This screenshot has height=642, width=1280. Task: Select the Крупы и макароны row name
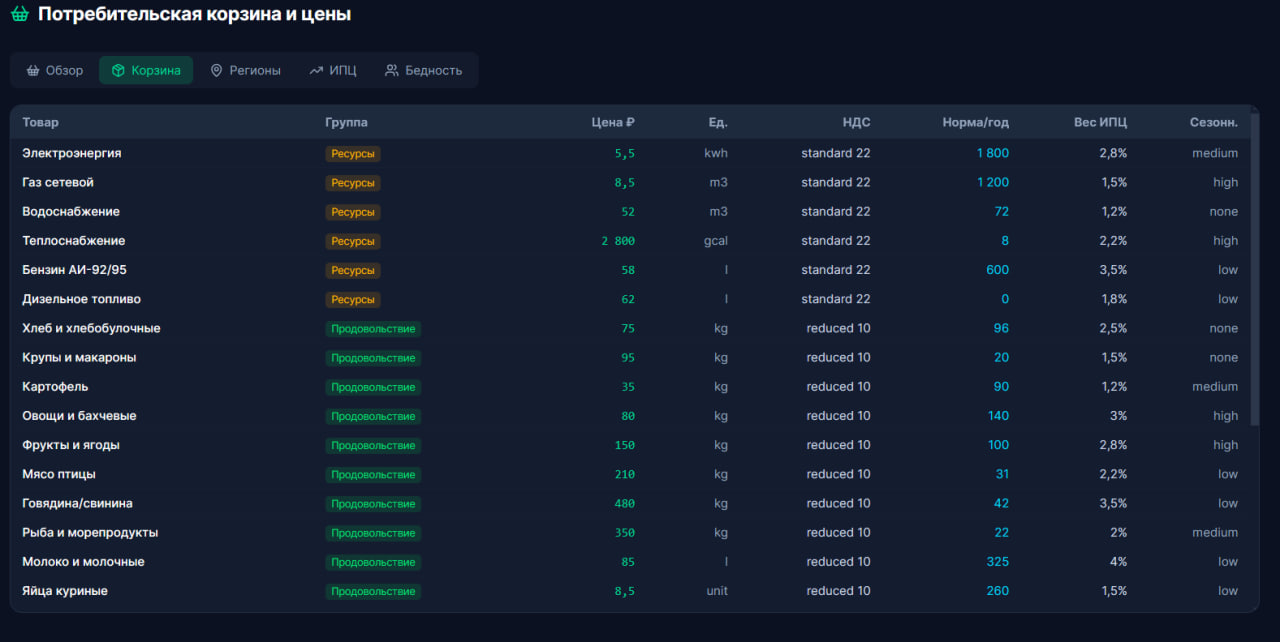pos(79,358)
